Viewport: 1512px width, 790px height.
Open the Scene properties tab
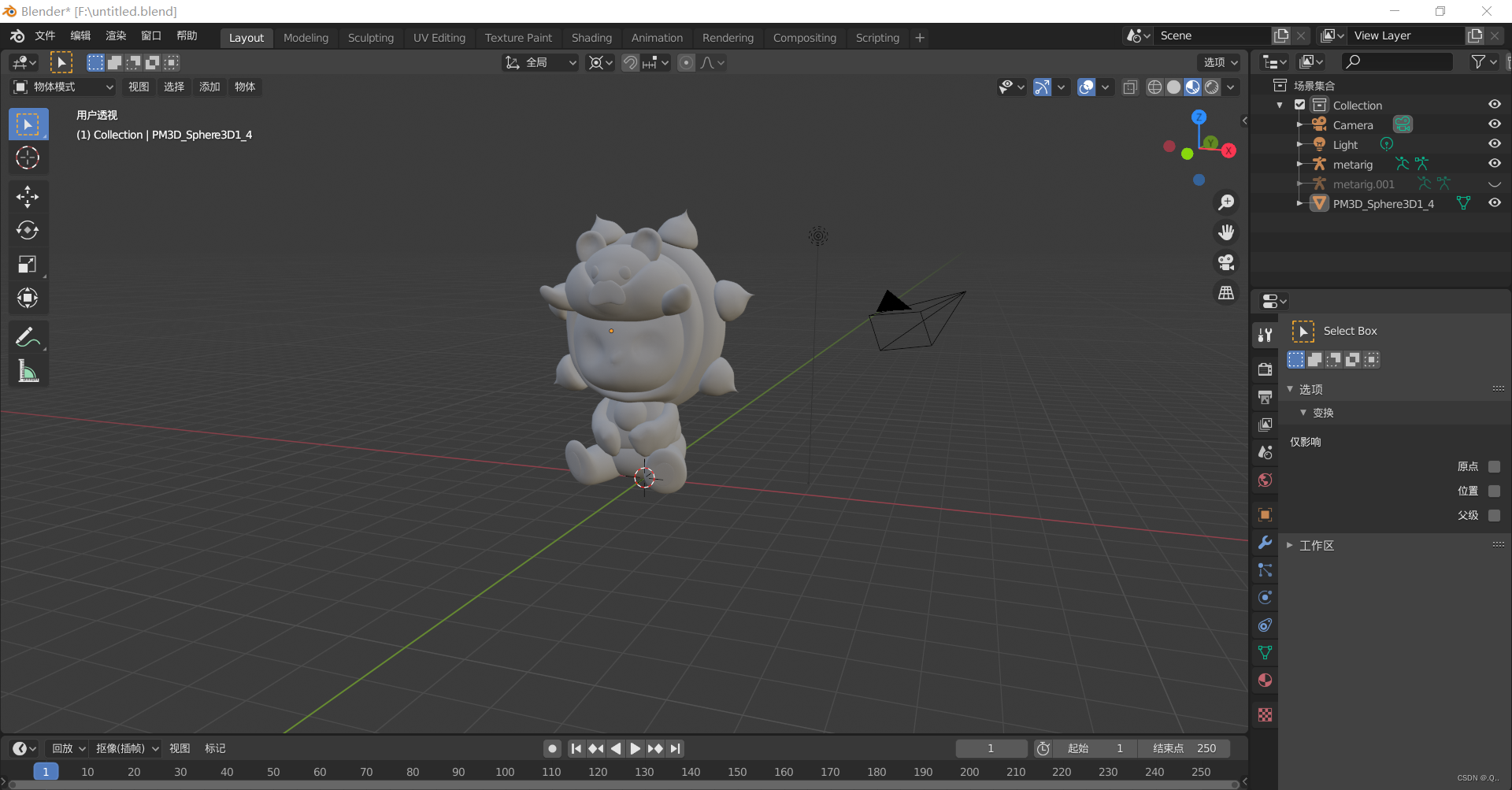(x=1265, y=452)
